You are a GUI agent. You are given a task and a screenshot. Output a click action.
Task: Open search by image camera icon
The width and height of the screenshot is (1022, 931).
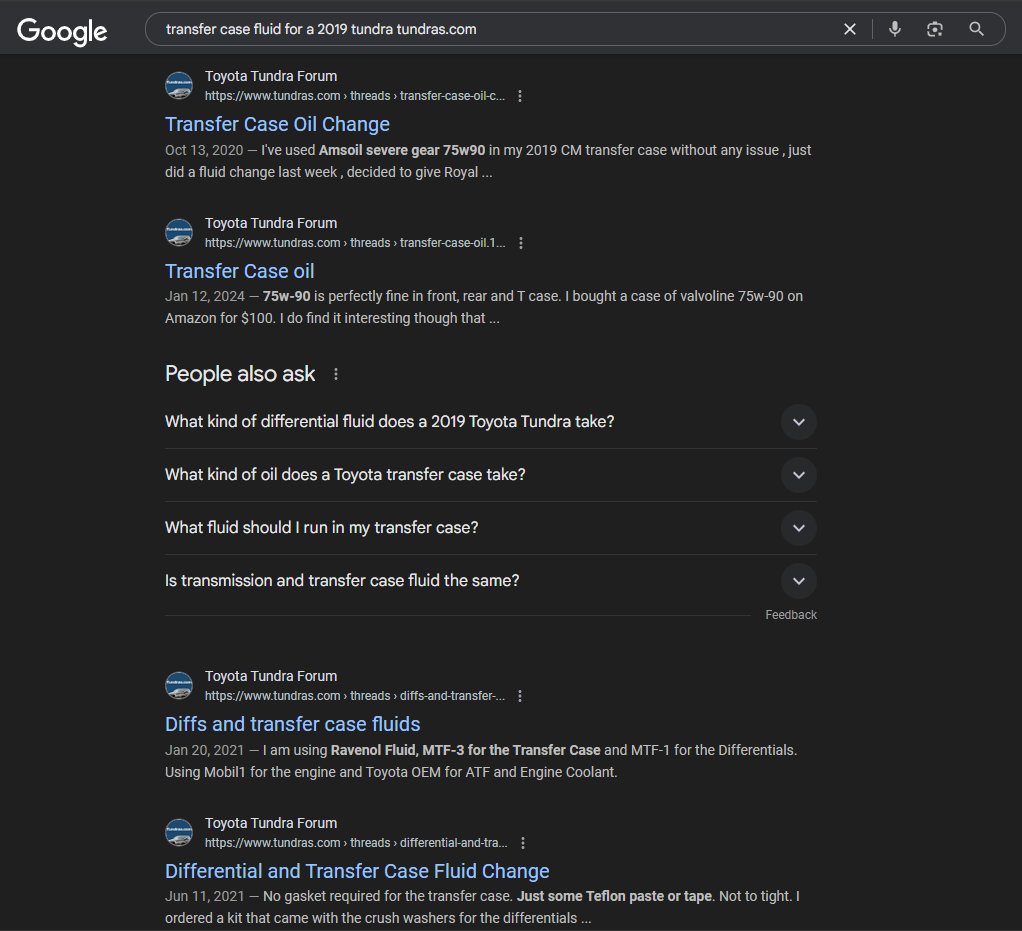pyautogui.click(x=935, y=29)
